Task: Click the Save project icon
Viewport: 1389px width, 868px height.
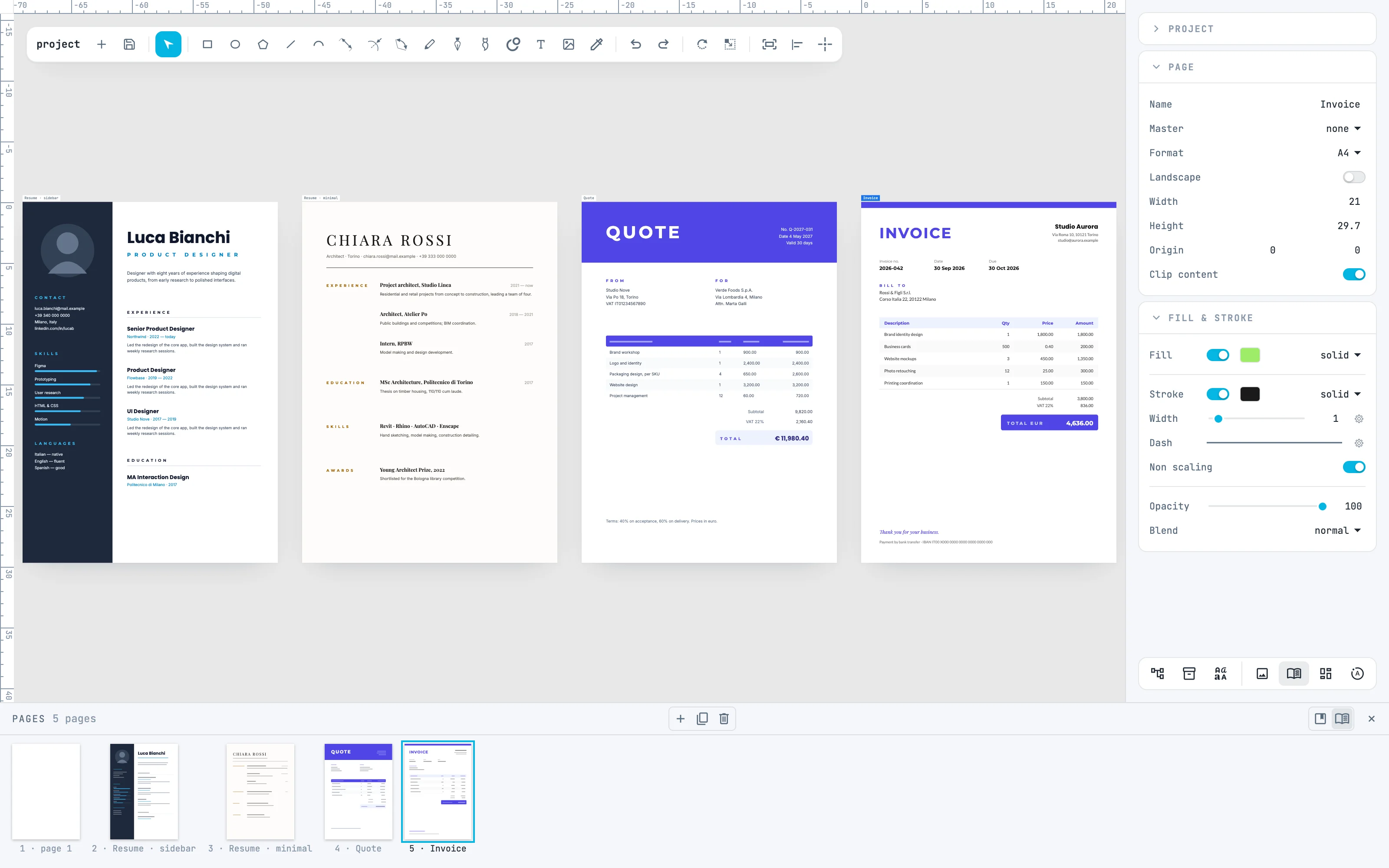Action: [x=130, y=44]
